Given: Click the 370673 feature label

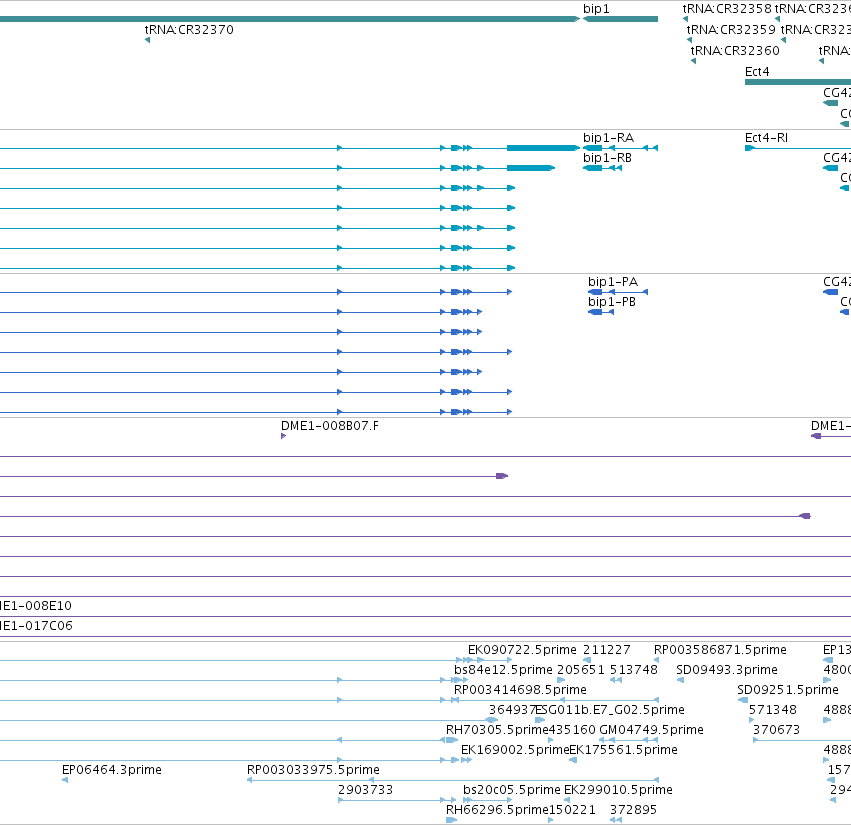Looking at the screenshot, I should pos(777,730).
